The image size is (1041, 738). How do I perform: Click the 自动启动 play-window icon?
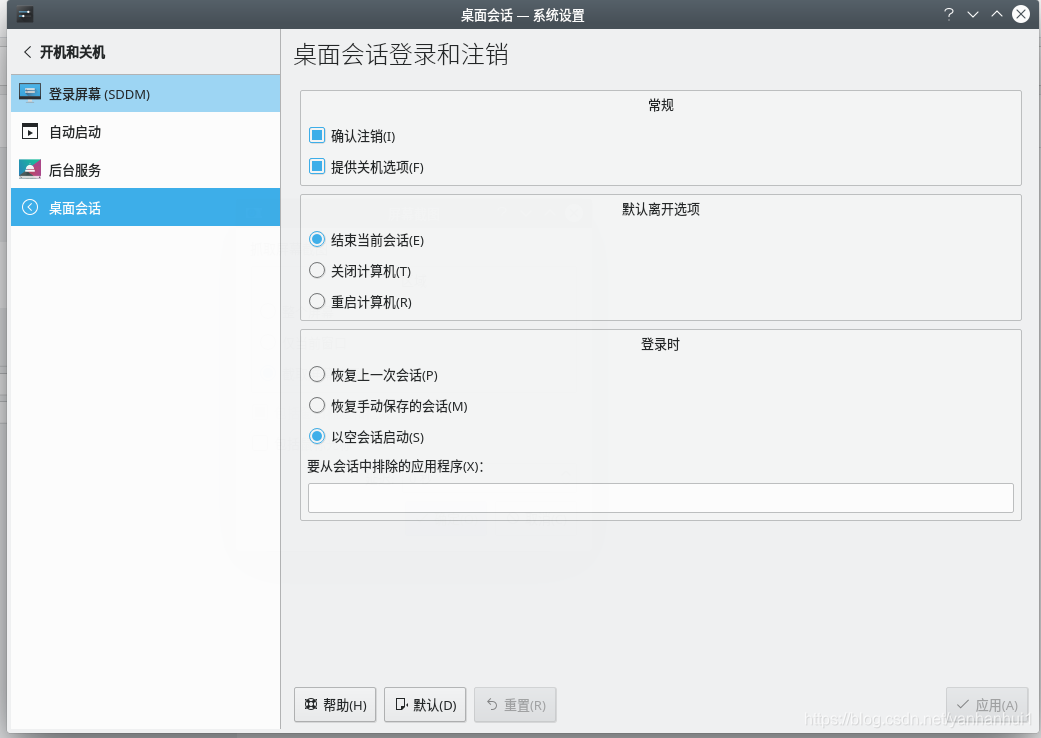30,131
